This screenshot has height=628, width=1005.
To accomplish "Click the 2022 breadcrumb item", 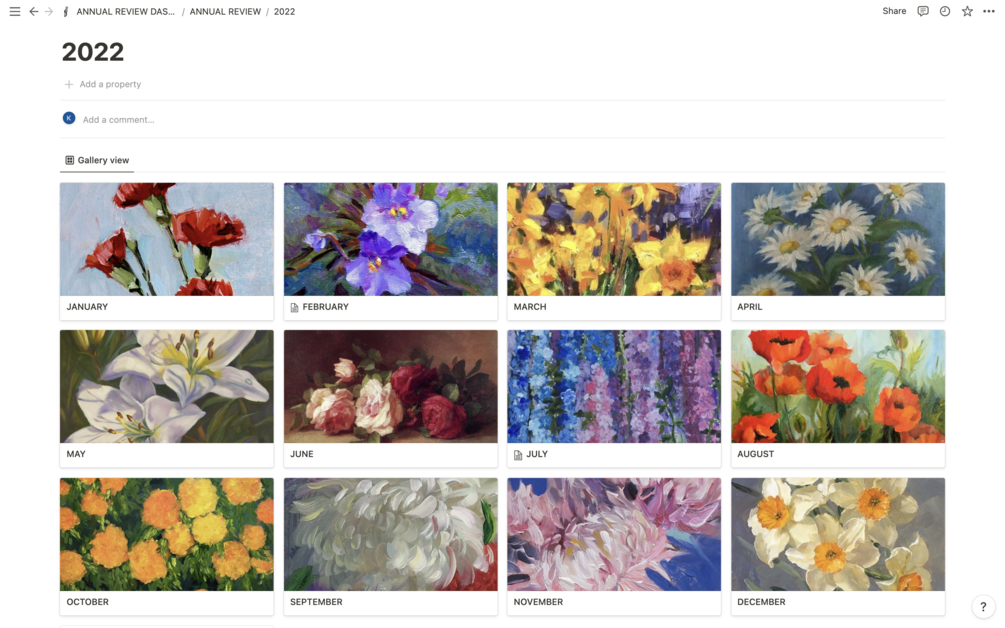I will coord(285,12).
